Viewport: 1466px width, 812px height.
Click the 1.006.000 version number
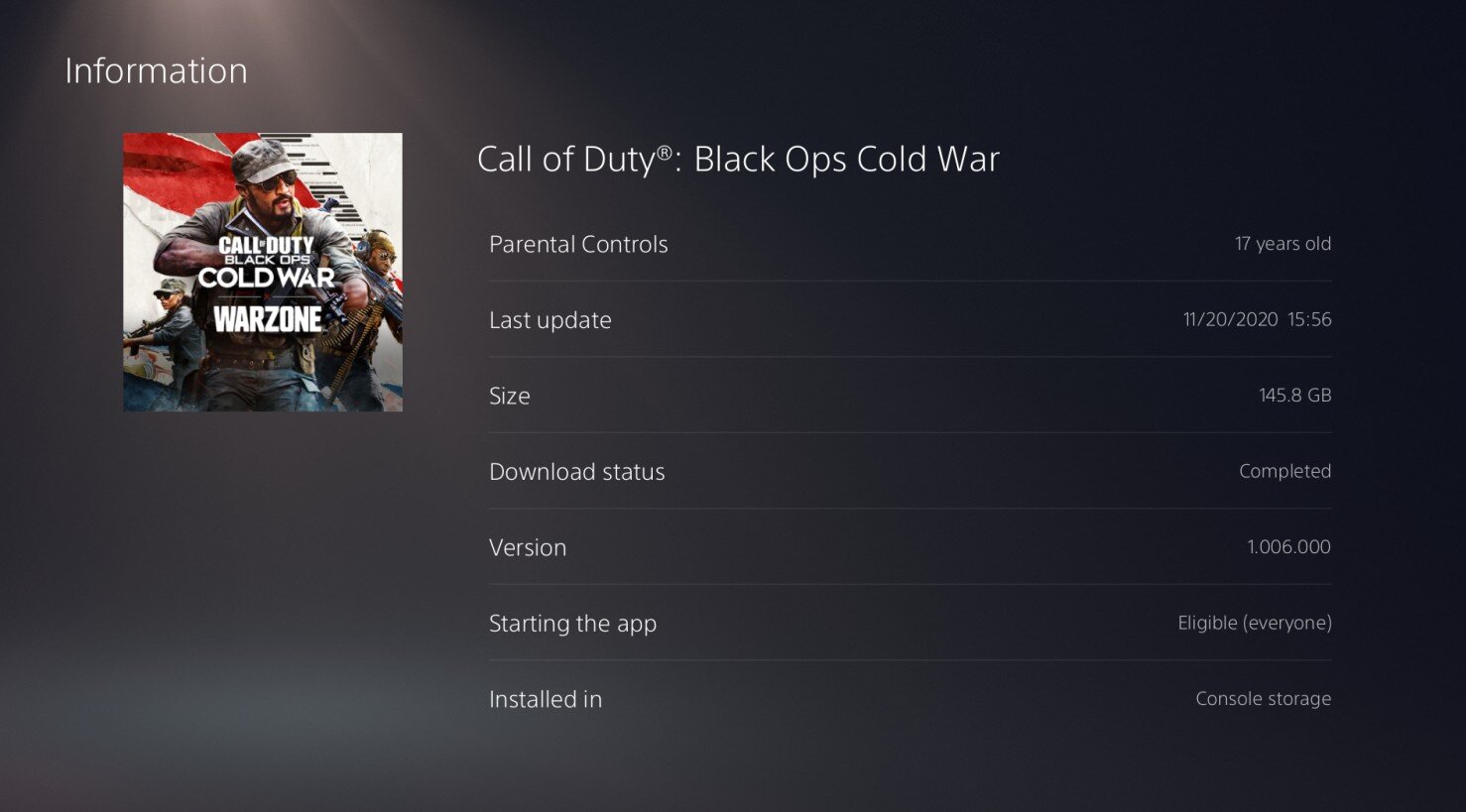(1288, 546)
